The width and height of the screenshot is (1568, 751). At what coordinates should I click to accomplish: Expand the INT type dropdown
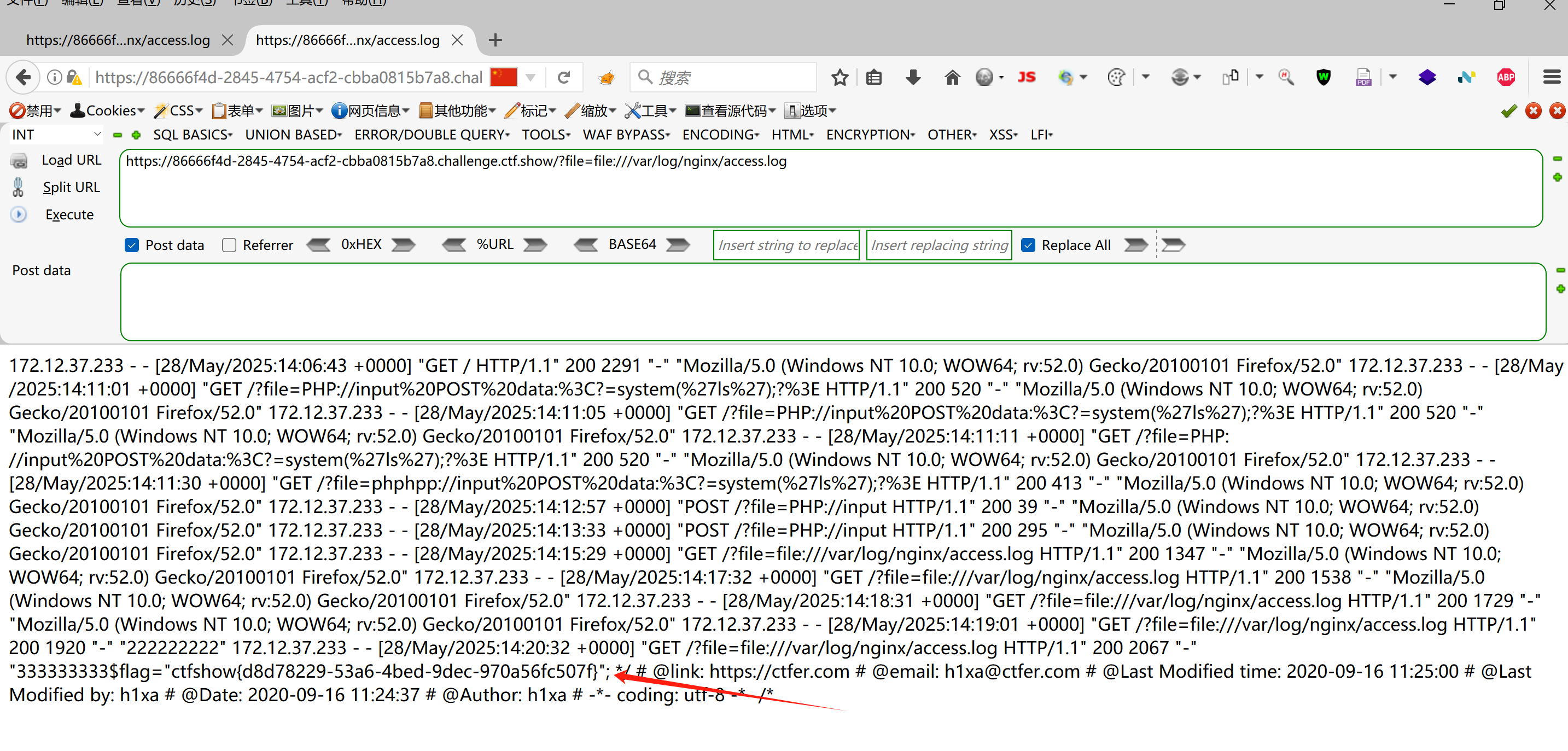click(x=56, y=135)
